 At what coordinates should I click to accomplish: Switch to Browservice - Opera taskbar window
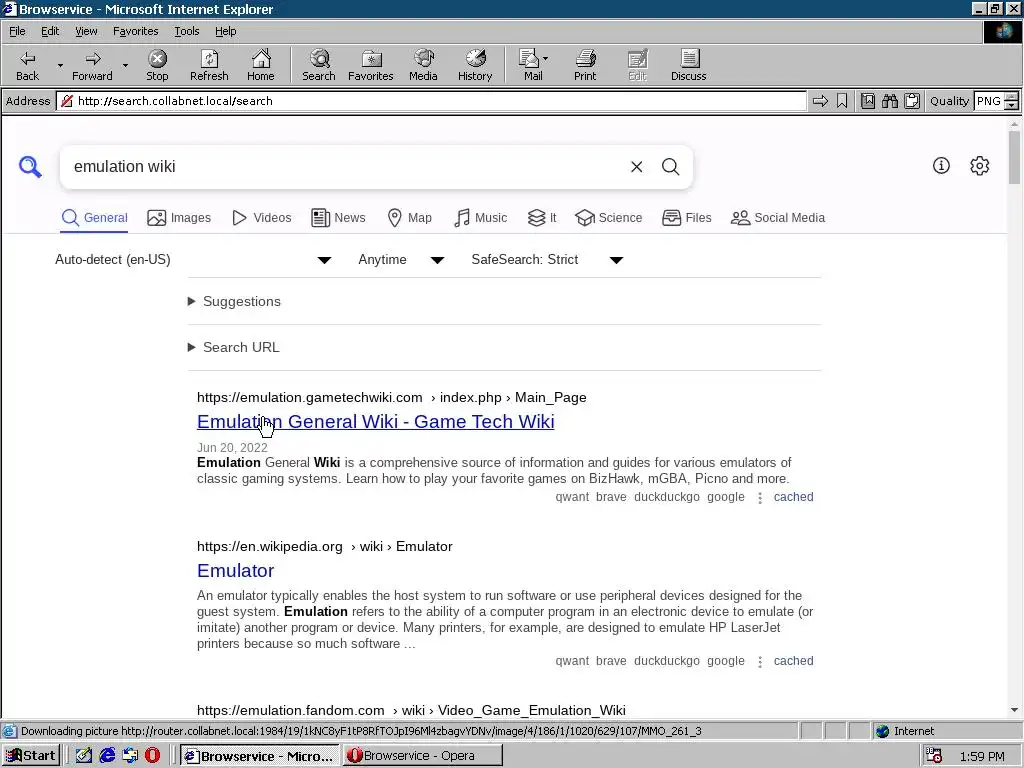[x=423, y=756]
